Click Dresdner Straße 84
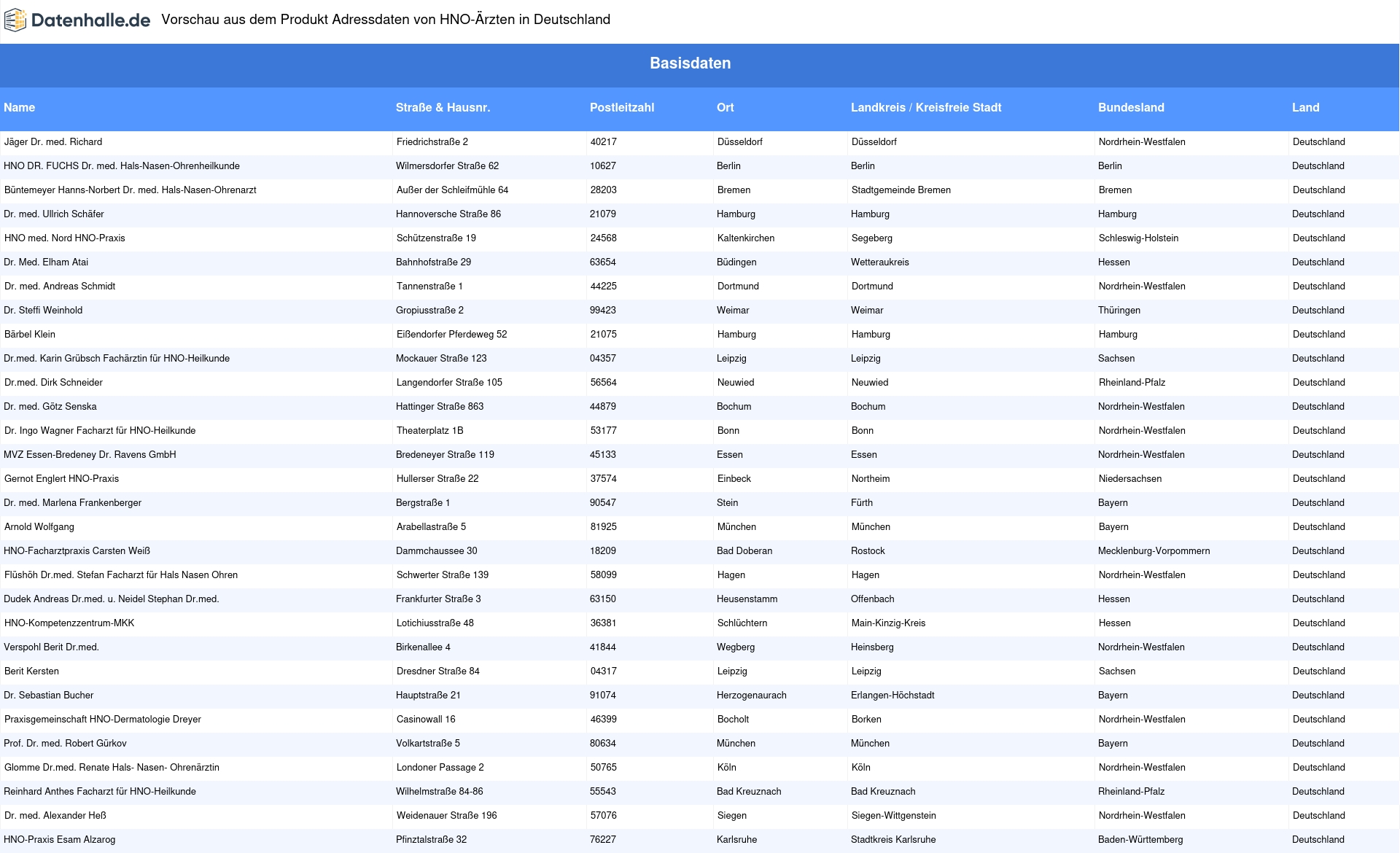This screenshot has height=853, width=1400. tap(438, 671)
